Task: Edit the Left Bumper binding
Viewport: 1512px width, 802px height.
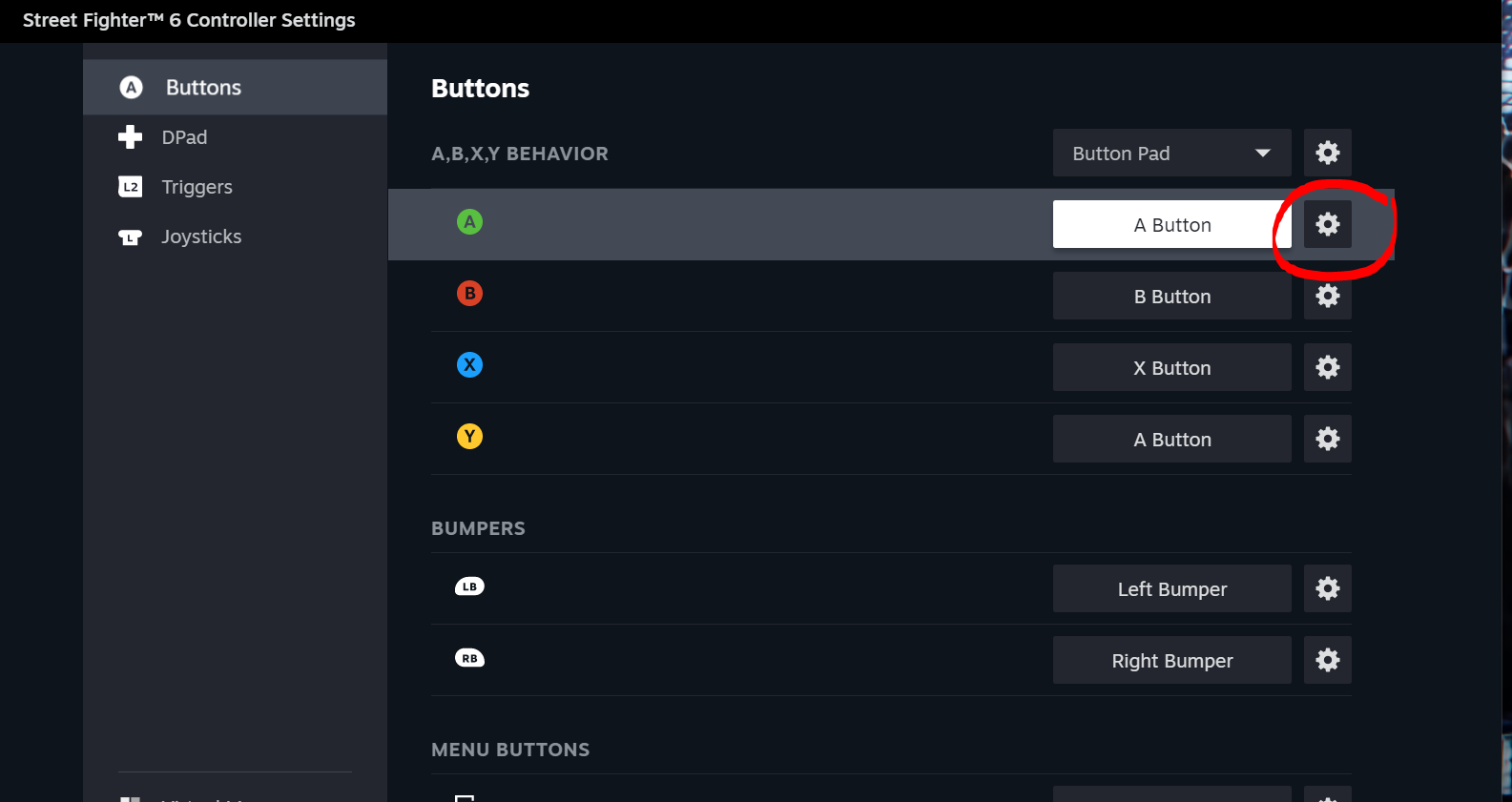Action: 1171,588
